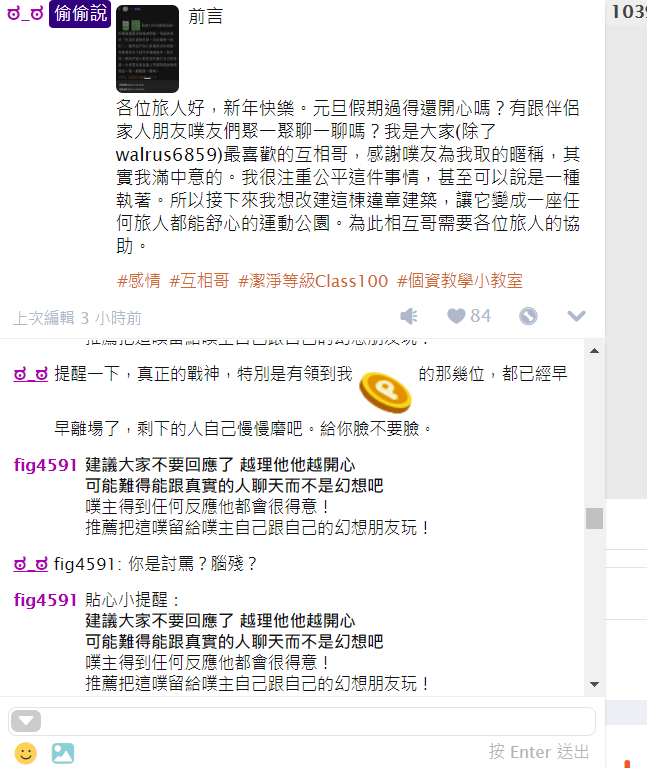Viewport: 647px width, 768px height.
Task: Click the owl-face avatar icon at top
Action: tap(25, 13)
